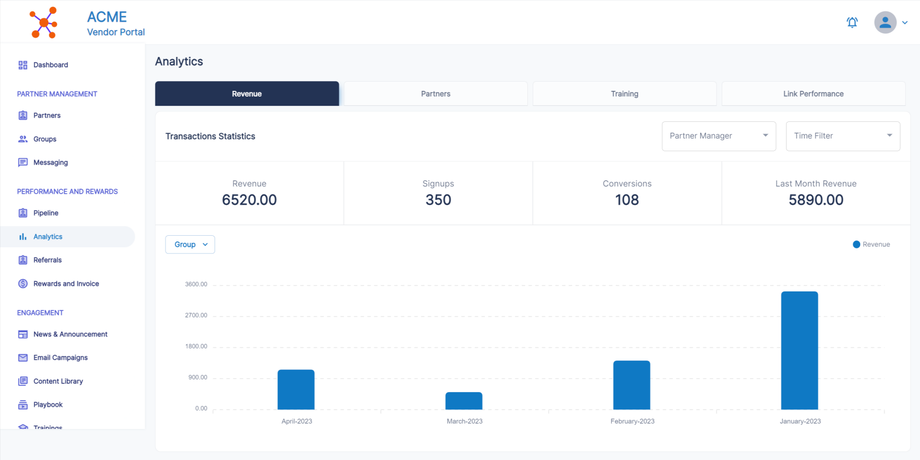Click the March-2023 revenue bar

(x=464, y=401)
